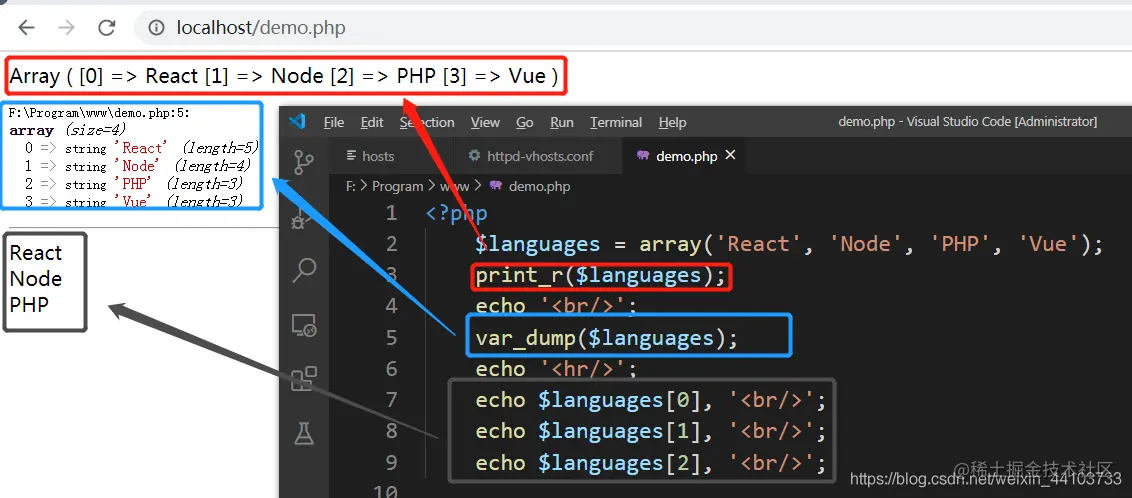
Task: Click the <?php opening tag
Action: (456, 214)
